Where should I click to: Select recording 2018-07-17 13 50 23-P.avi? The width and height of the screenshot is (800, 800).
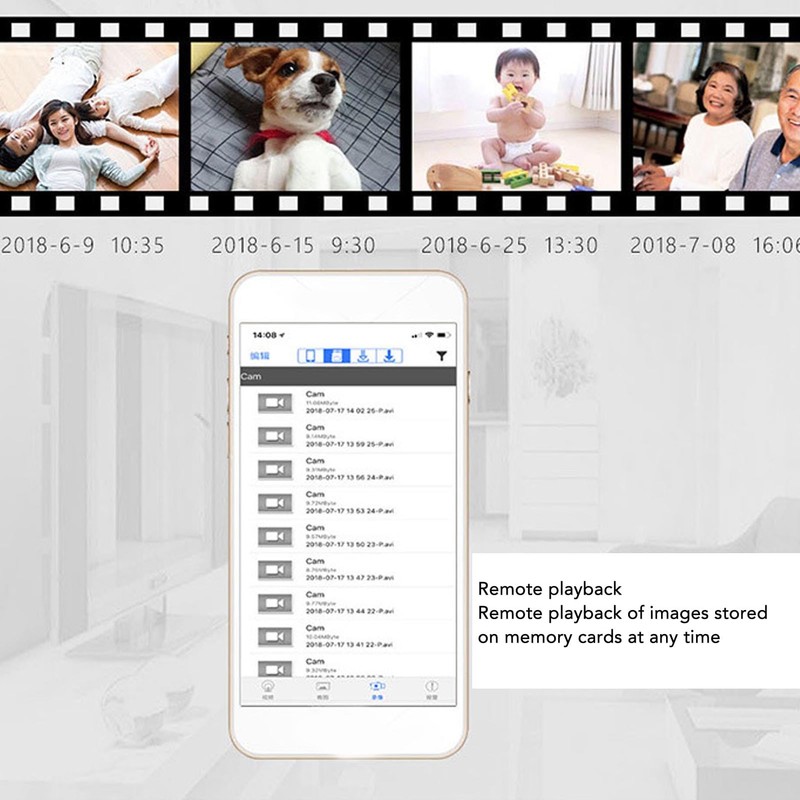[x=350, y=544]
